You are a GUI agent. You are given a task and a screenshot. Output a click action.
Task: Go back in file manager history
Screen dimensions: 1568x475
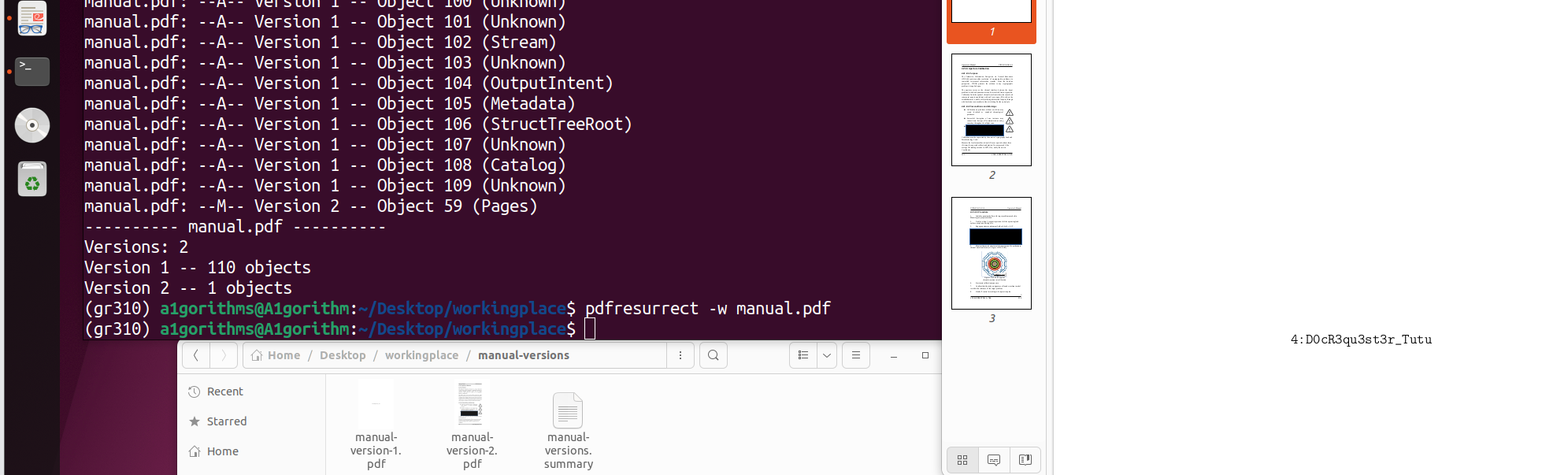(196, 355)
